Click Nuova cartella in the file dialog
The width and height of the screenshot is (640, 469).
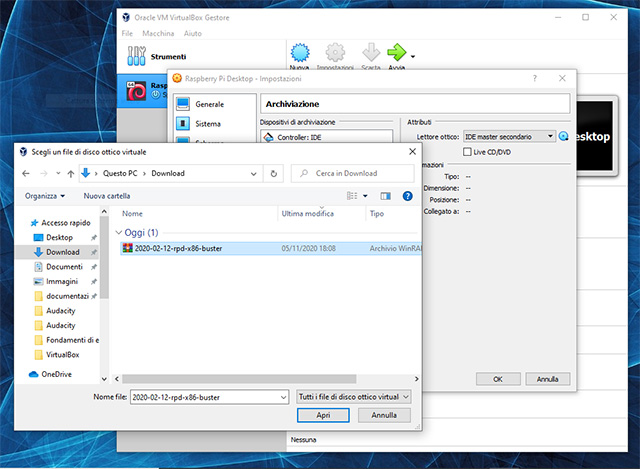click(x=107, y=196)
